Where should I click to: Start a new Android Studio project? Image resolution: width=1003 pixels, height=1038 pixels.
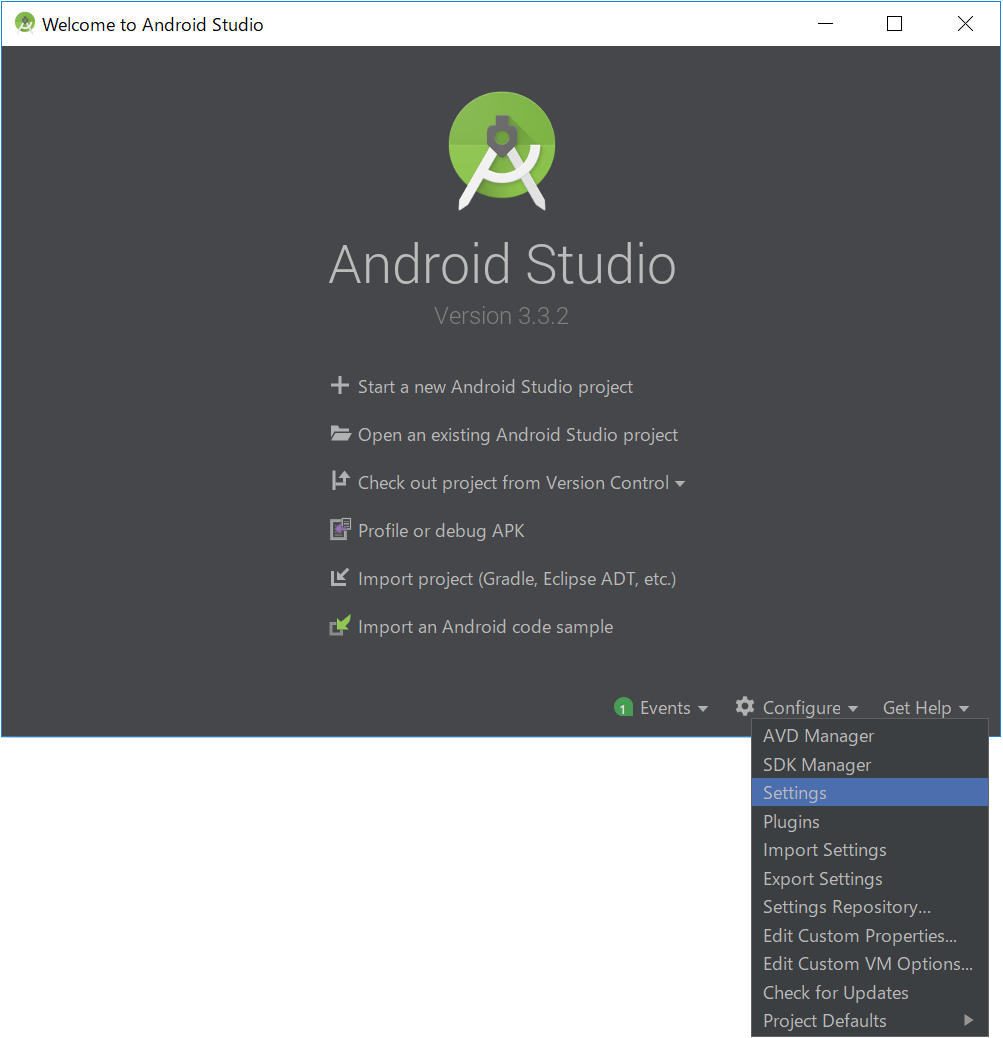[x=495, y=387]
